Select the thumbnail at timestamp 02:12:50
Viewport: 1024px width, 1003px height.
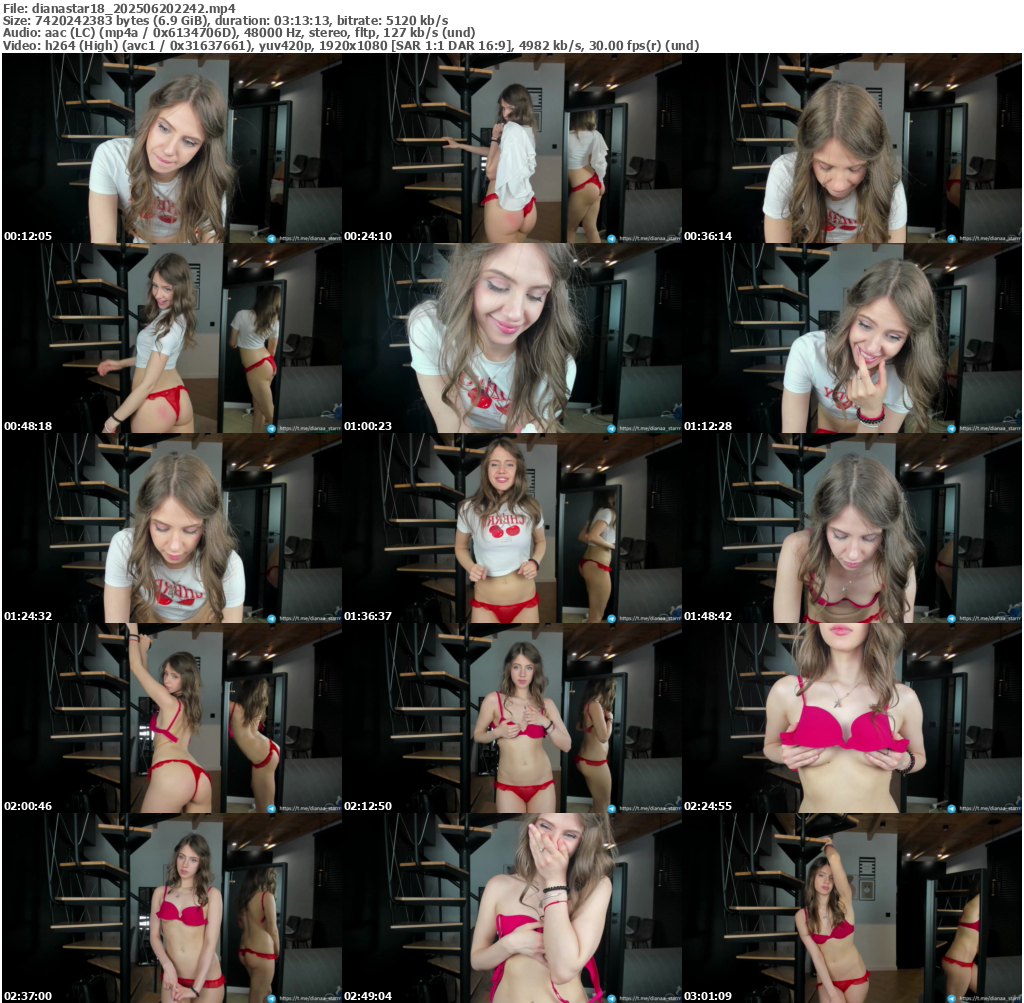point(512,718)
